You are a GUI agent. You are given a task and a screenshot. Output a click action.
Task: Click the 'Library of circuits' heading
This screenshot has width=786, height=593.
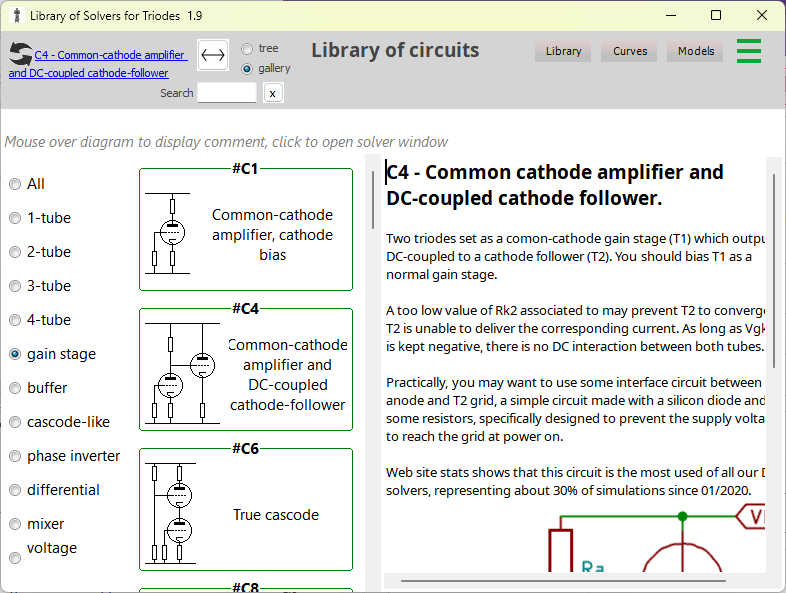tap(395, 51)
